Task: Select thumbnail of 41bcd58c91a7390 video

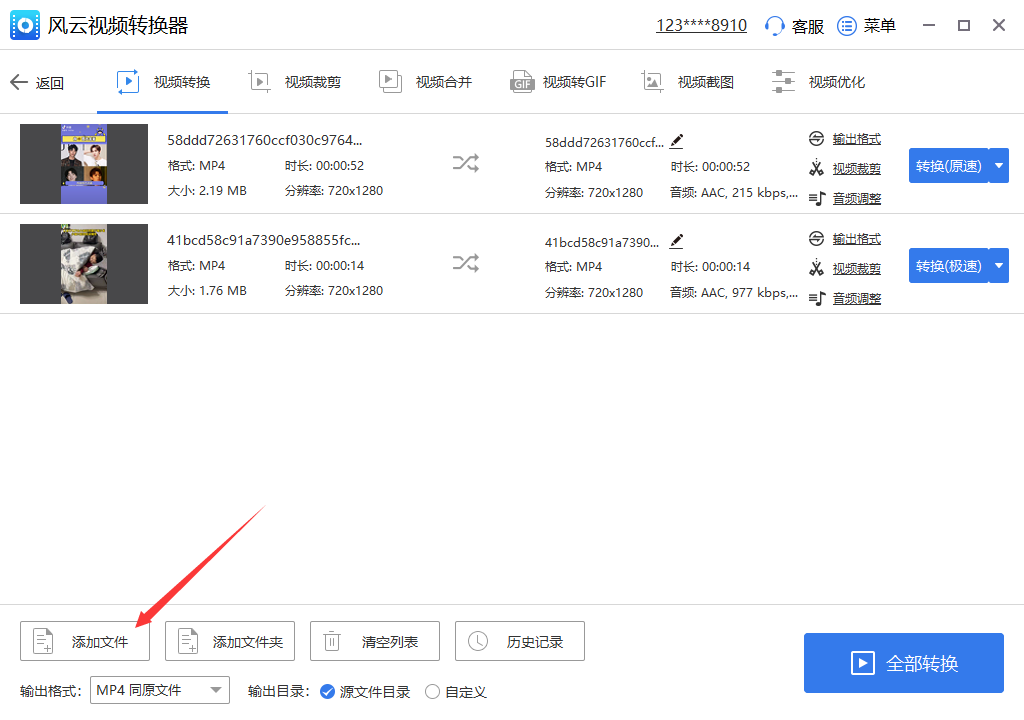Action: pos(84,264)
